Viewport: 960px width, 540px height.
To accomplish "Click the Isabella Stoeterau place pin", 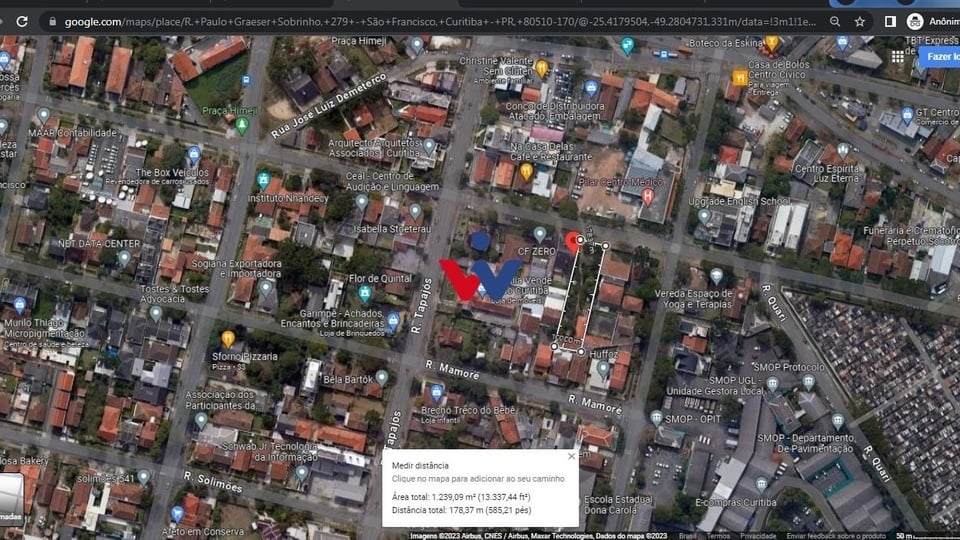I will click(415, 212).
